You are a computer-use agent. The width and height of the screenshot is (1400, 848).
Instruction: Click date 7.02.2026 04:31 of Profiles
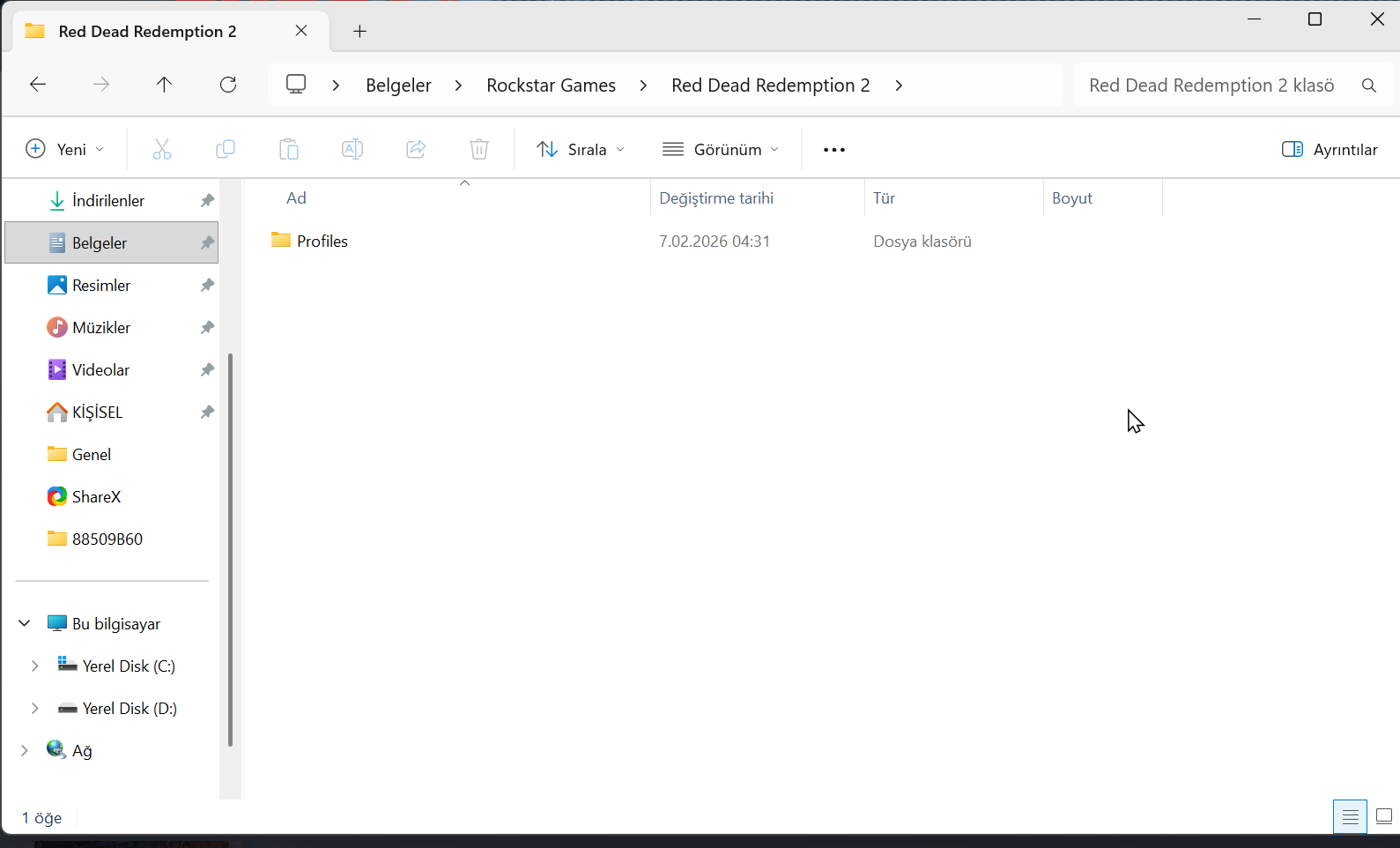tap(715, 242)
